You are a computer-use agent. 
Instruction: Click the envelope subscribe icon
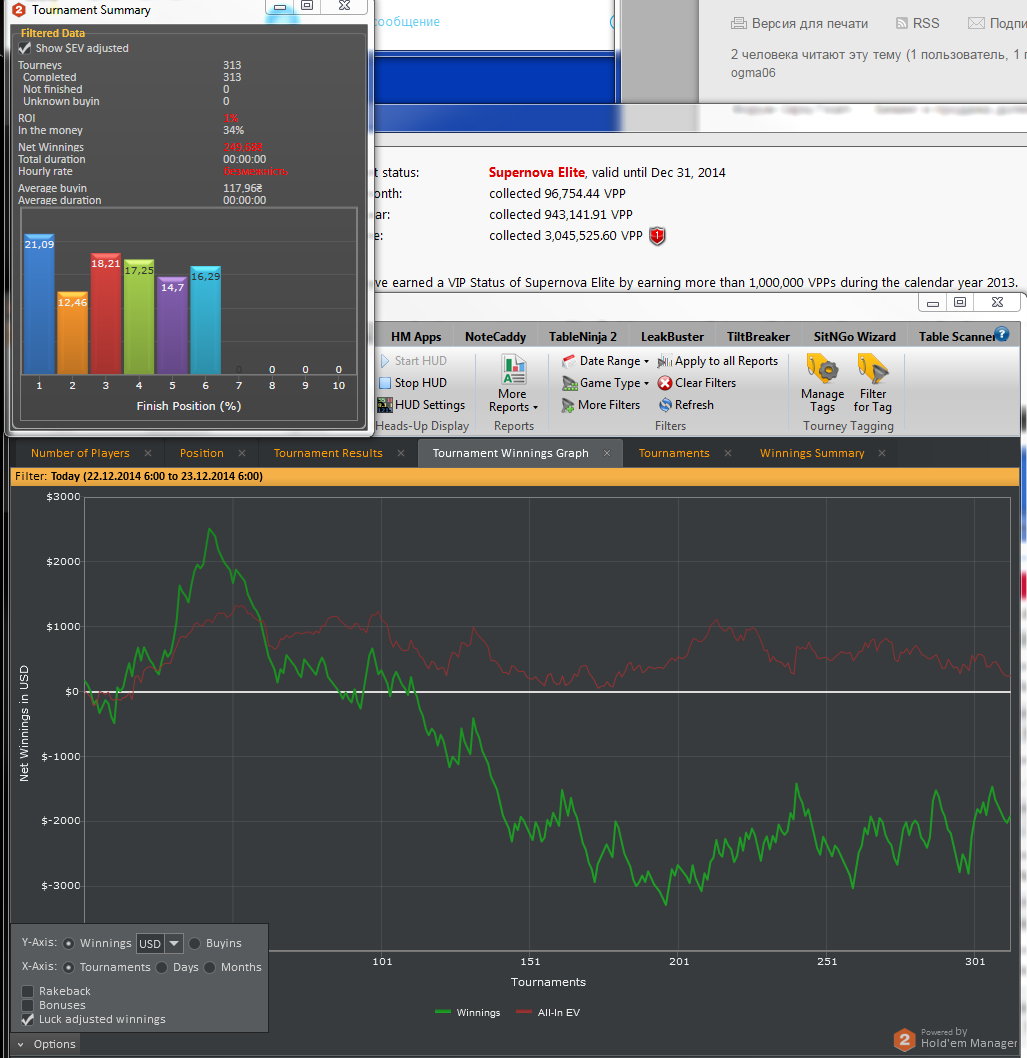(x=976, y=23)
